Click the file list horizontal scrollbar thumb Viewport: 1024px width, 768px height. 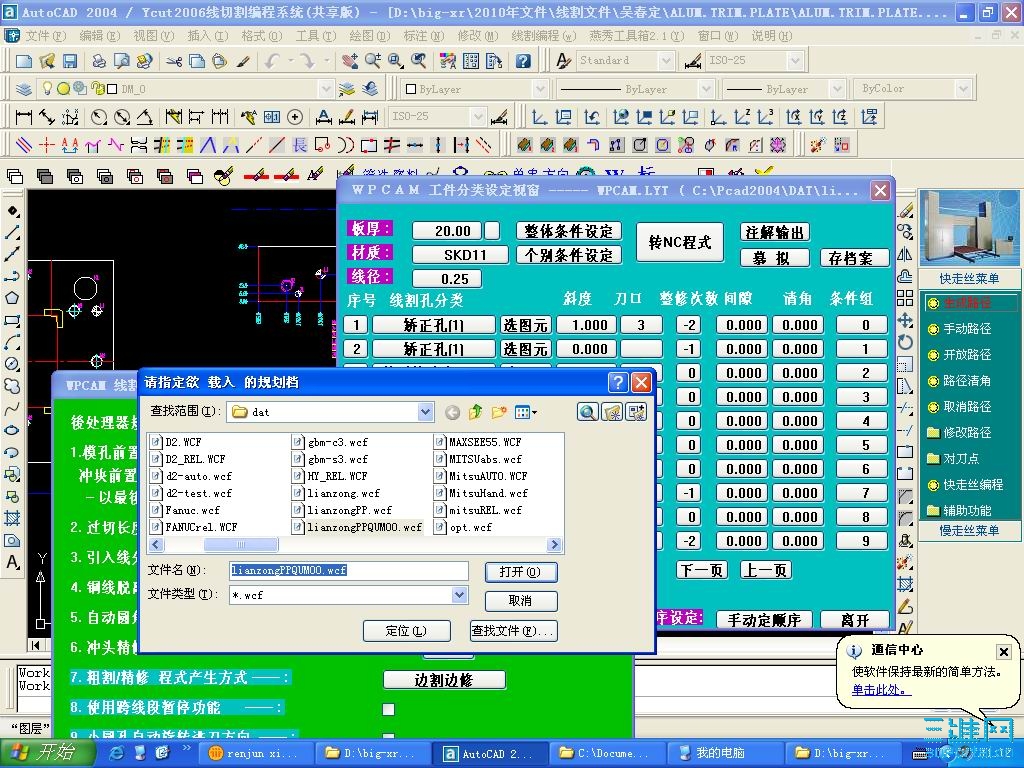241,545
